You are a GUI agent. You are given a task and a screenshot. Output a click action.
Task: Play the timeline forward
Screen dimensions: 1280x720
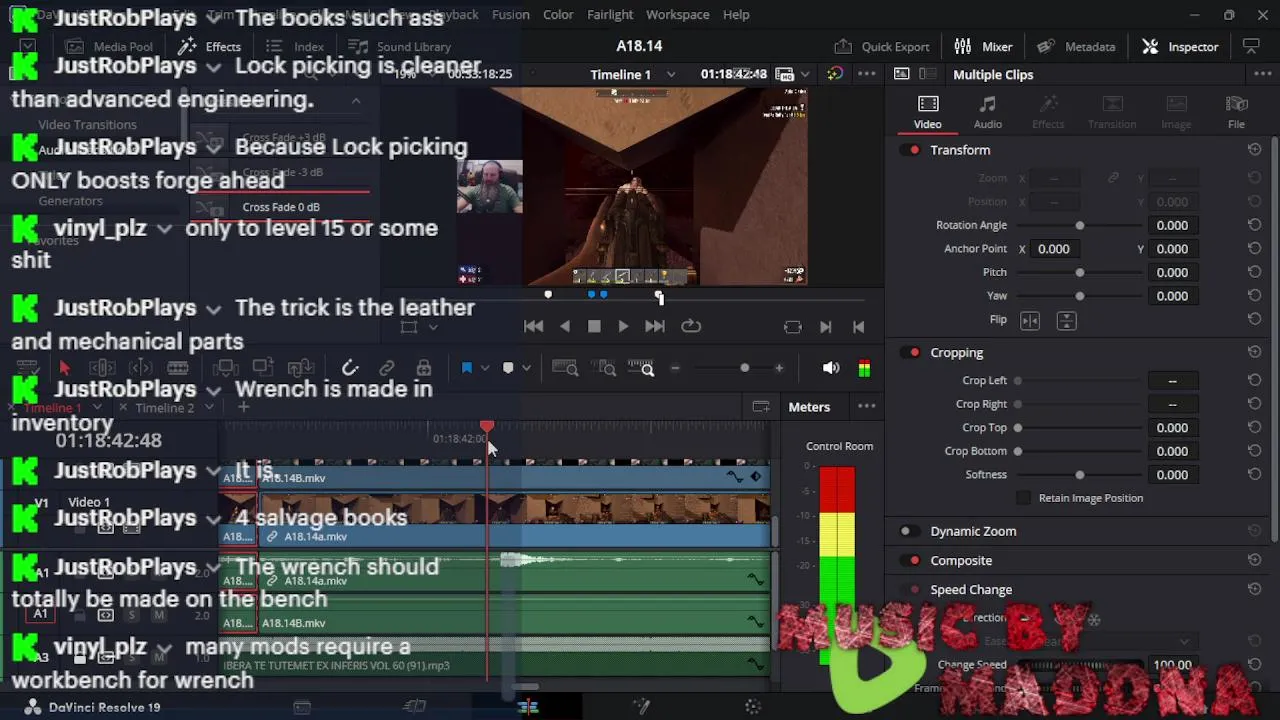point(623,326)
